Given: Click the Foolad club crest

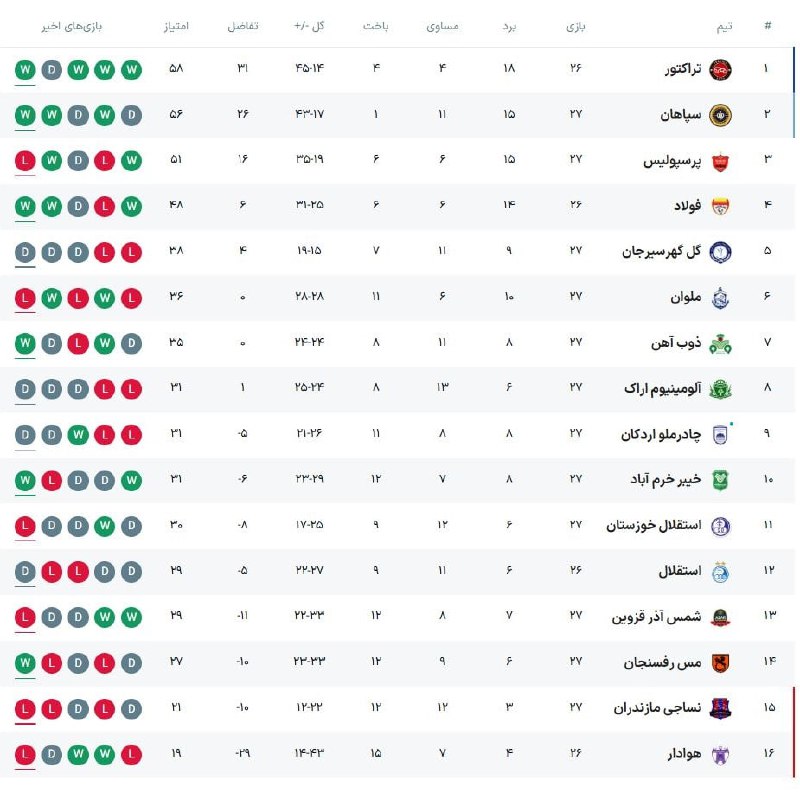Looking at the screenshot, I should 720,207.
